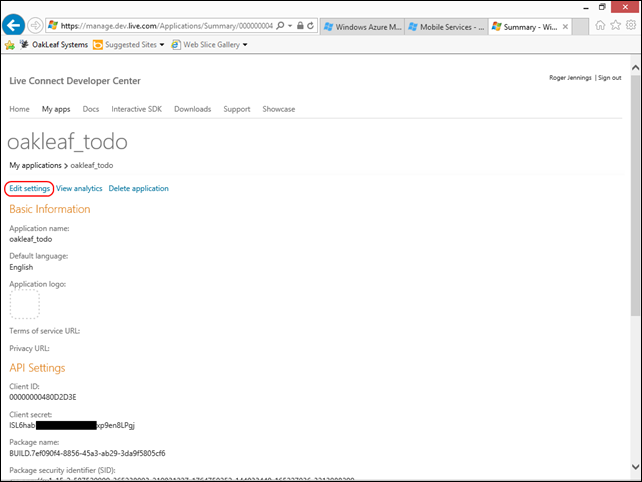Image resolution: width=642 pixels, height=482 pixels.
Task: Click the empty application logo placeholder
Action: [x=25, y=304]
